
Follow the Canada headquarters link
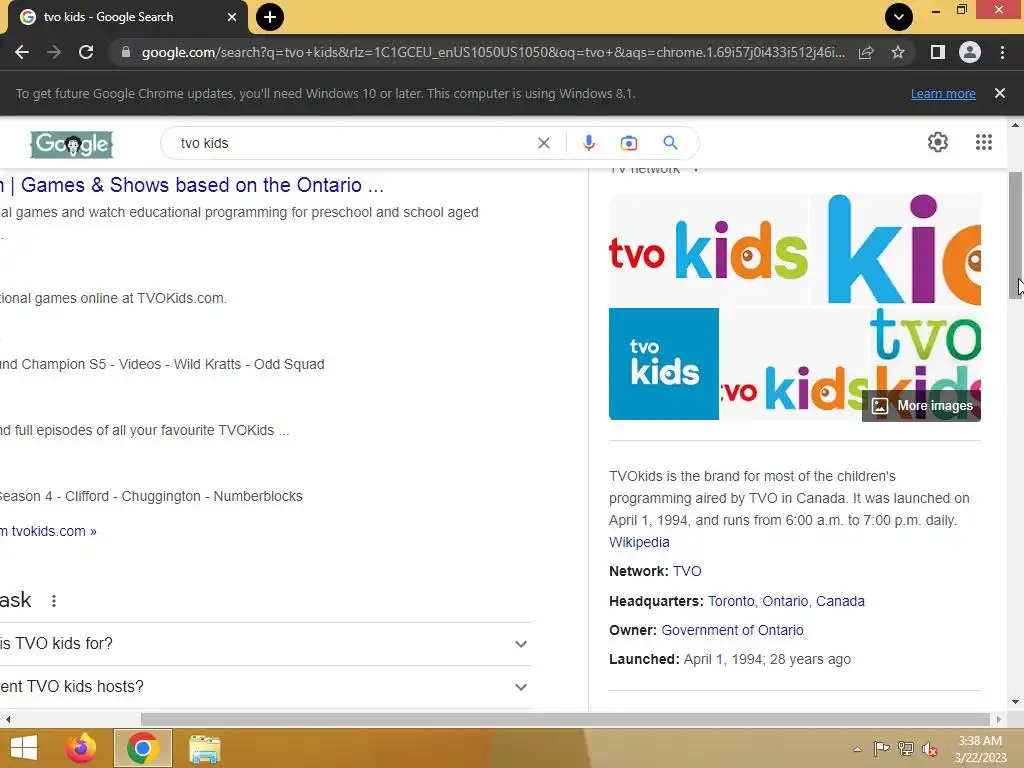[x=840, y=601]
